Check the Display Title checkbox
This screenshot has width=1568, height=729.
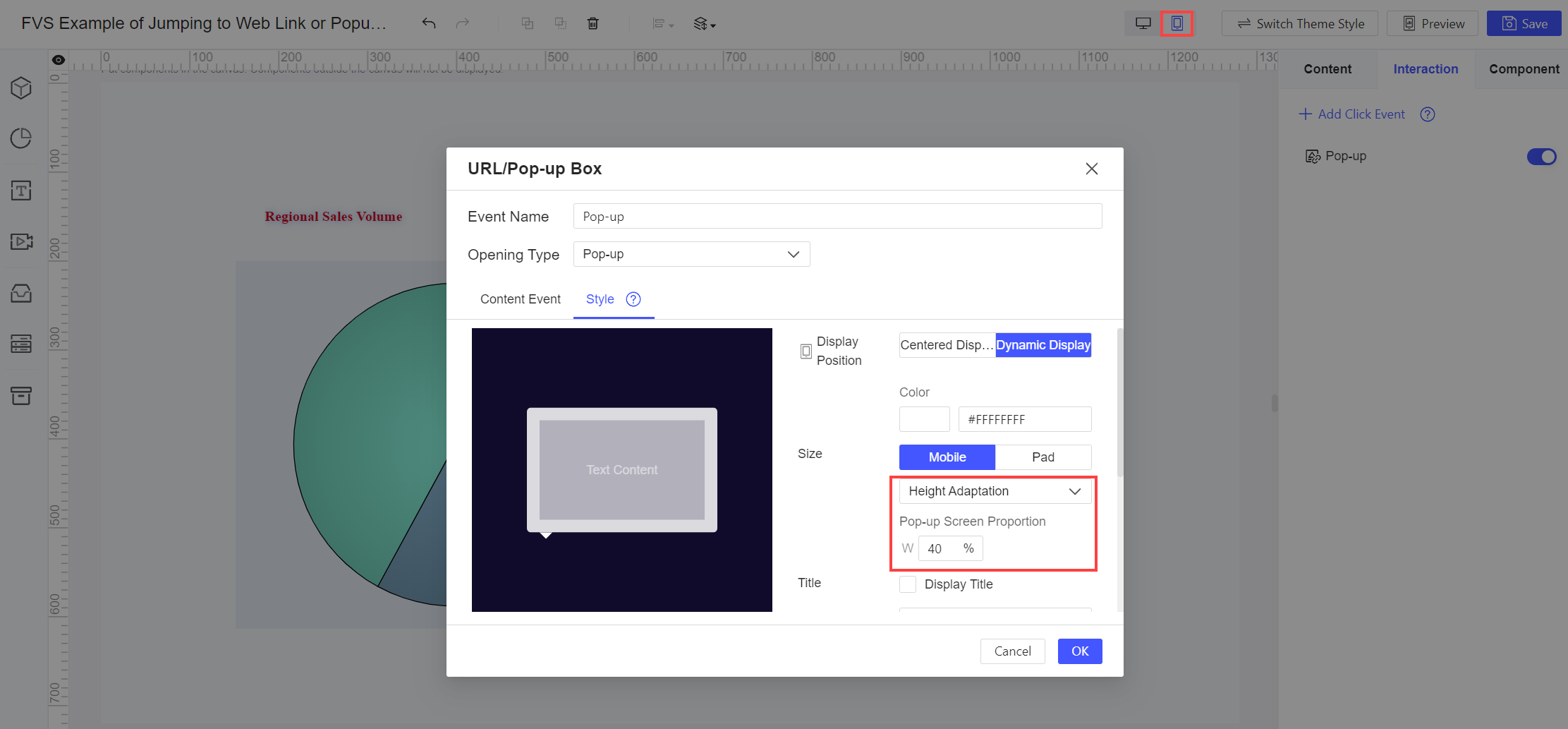pos(908,584)
